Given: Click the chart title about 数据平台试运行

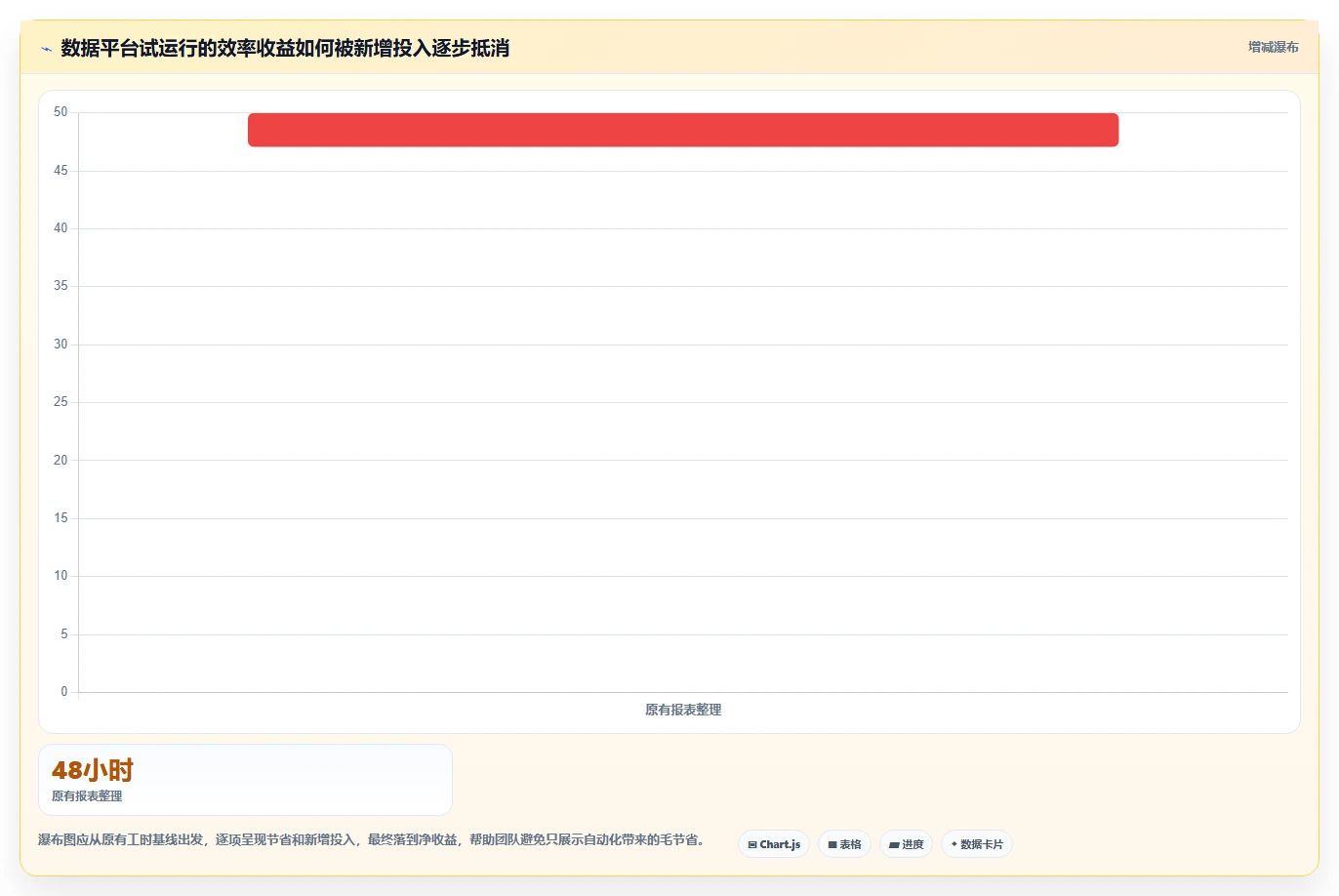Looking at the screenshot, I should [x=285, y=49].
